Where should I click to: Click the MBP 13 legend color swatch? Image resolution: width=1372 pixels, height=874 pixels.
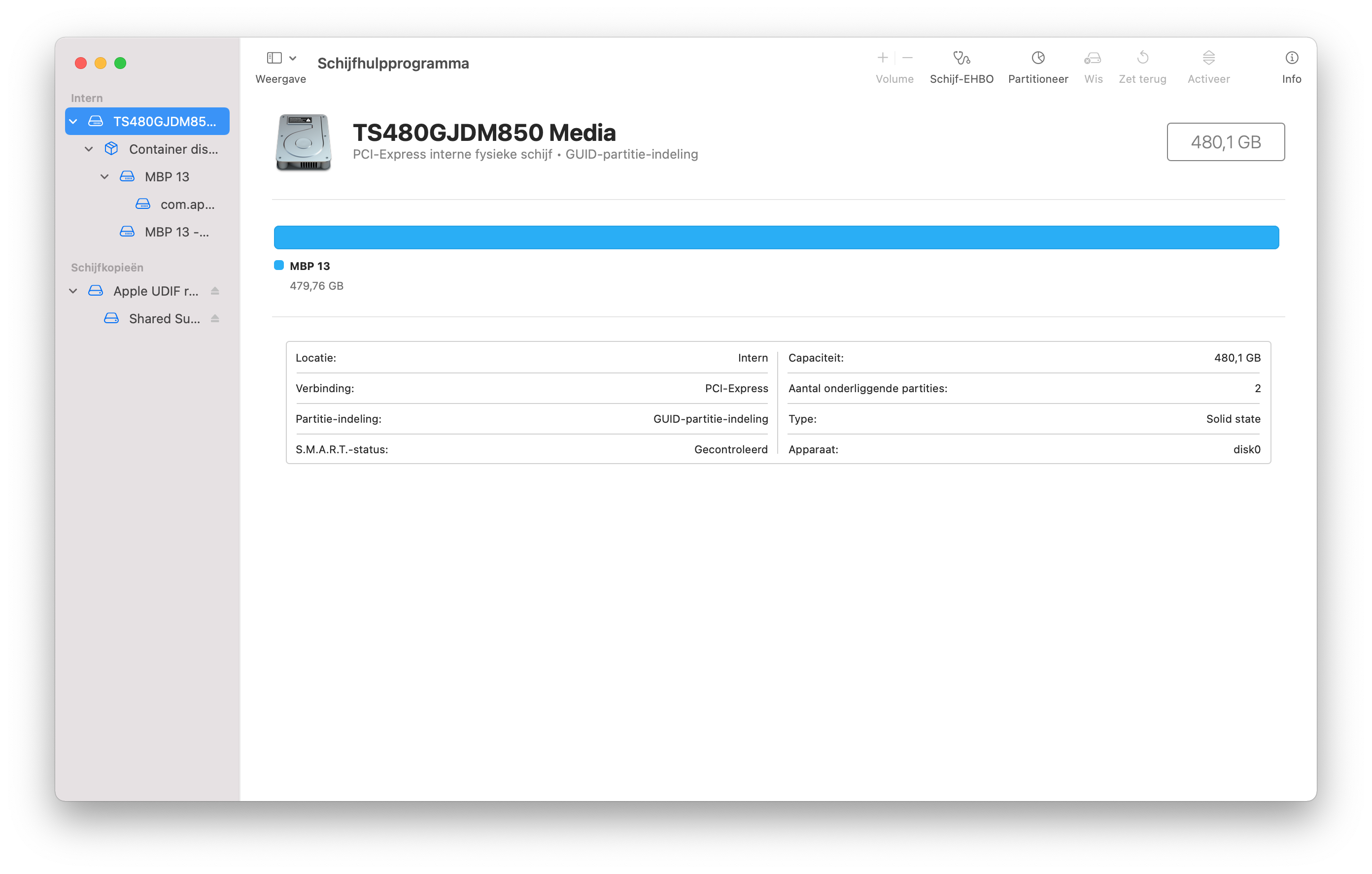(x=278, y=266)
